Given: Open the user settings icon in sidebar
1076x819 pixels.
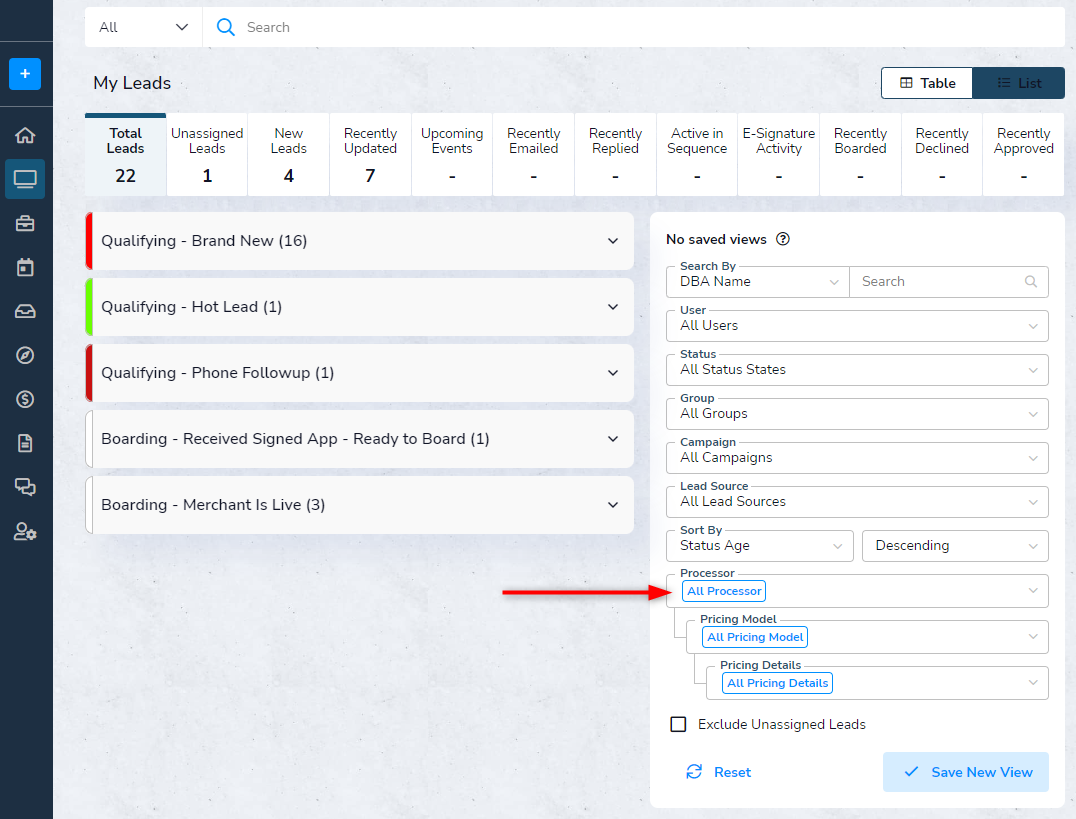Looking at the screenshot, I should click(x=25, y=531).
